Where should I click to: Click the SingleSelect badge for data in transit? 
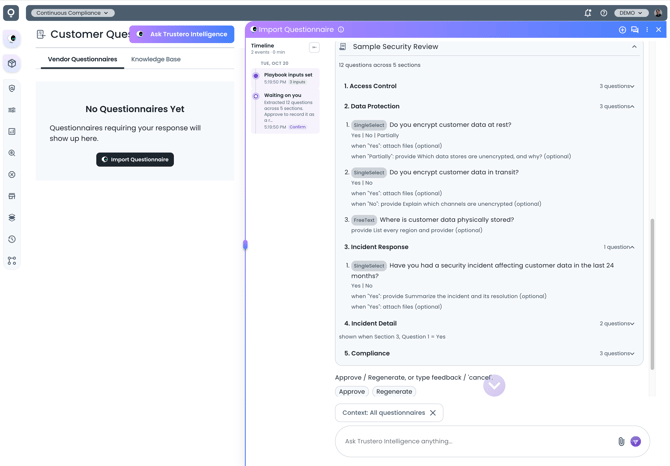coord(369,173)
